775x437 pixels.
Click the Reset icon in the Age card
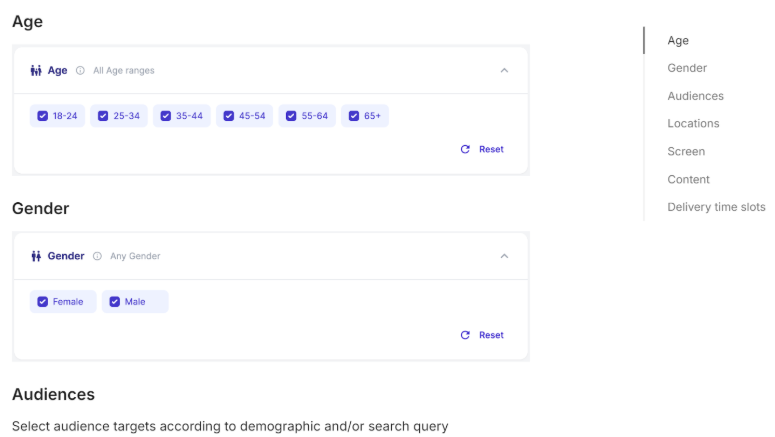(x=465, y=149)
